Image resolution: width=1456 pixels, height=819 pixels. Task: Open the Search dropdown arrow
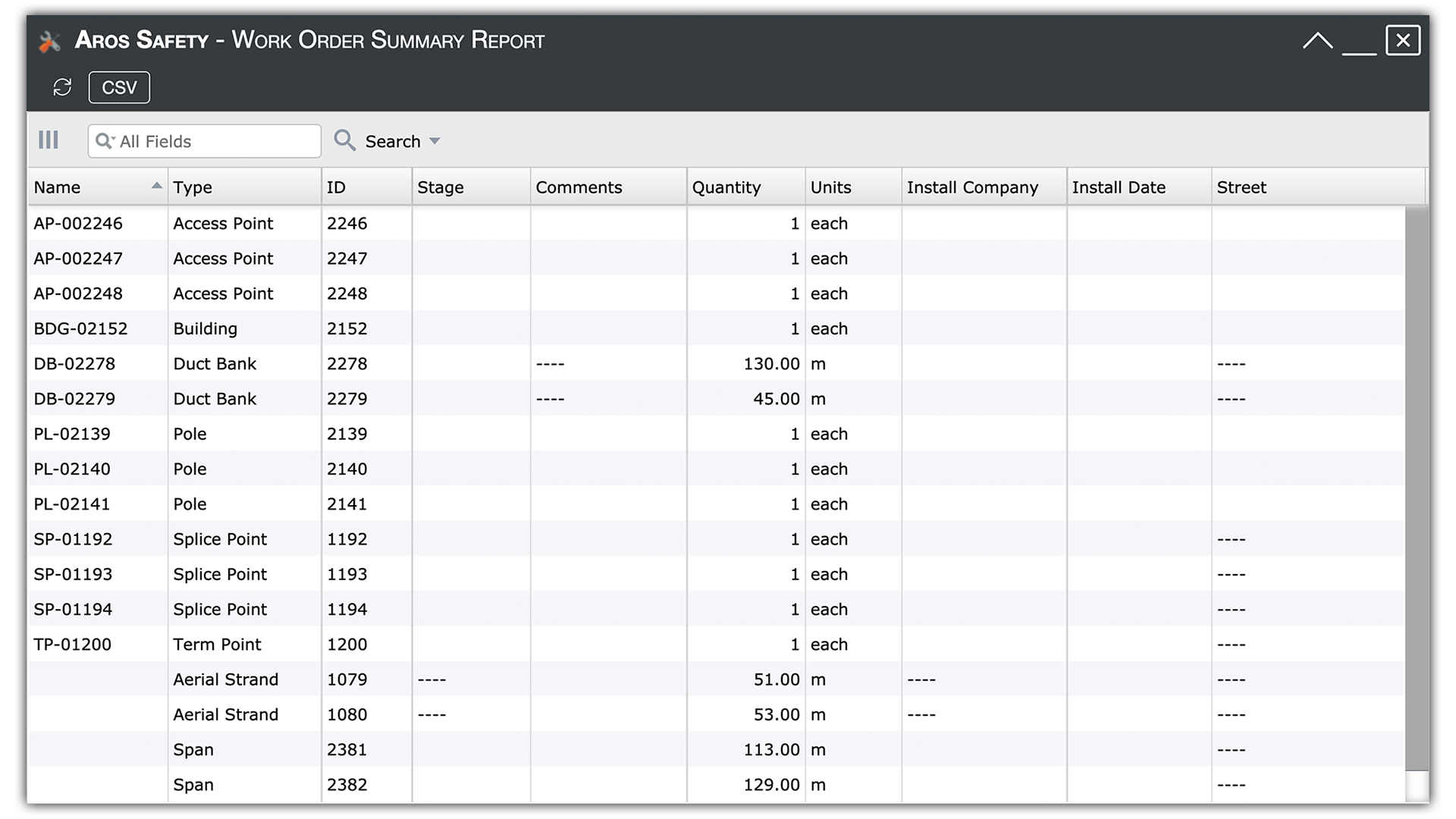tap(435, 141)
